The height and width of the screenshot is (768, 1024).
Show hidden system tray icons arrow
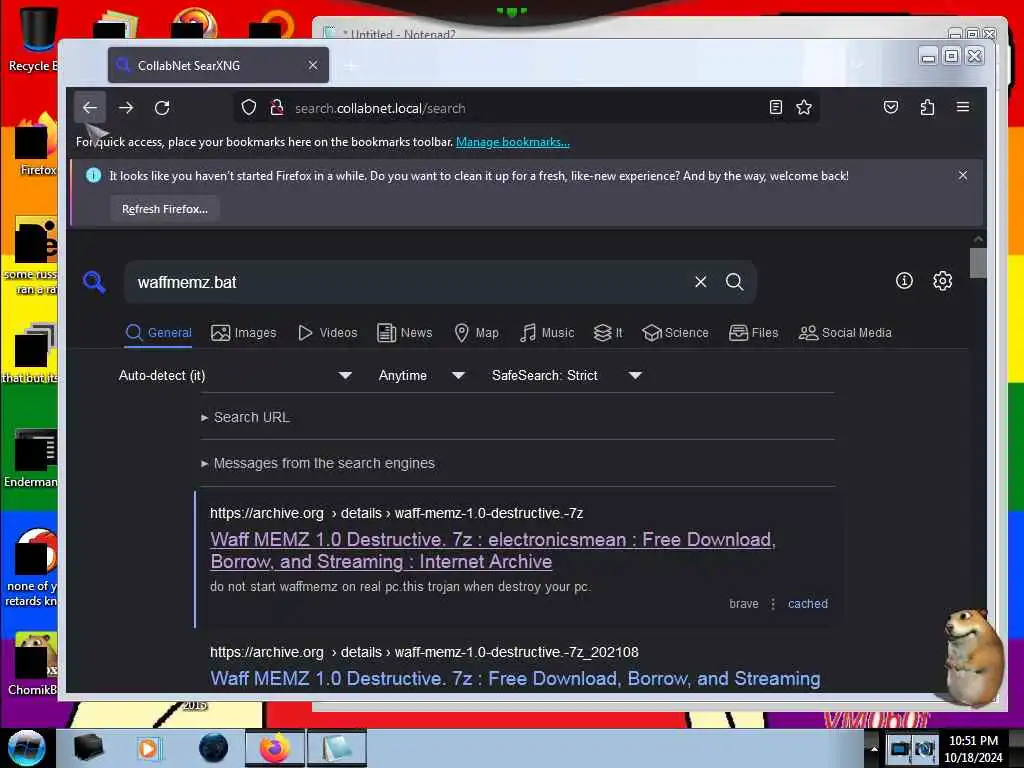[x=874, y=748]
